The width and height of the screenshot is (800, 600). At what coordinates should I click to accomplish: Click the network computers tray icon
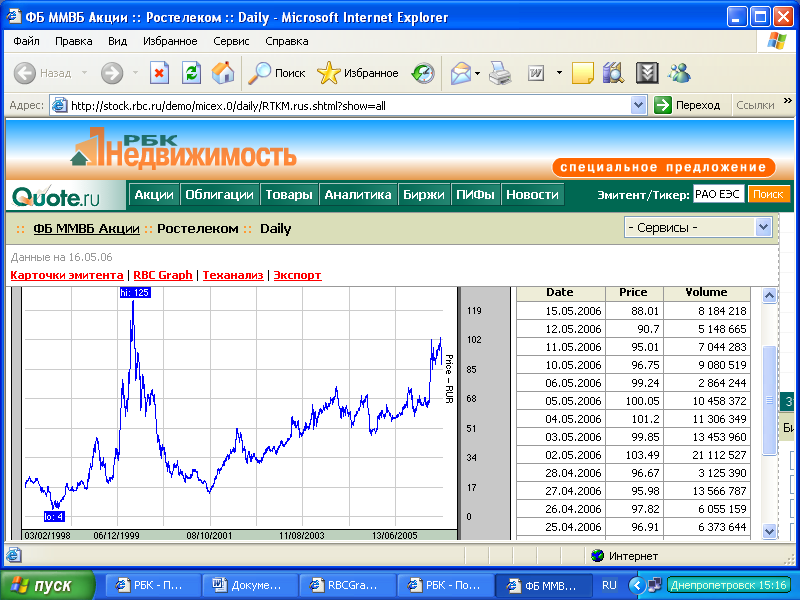point(655,585)
